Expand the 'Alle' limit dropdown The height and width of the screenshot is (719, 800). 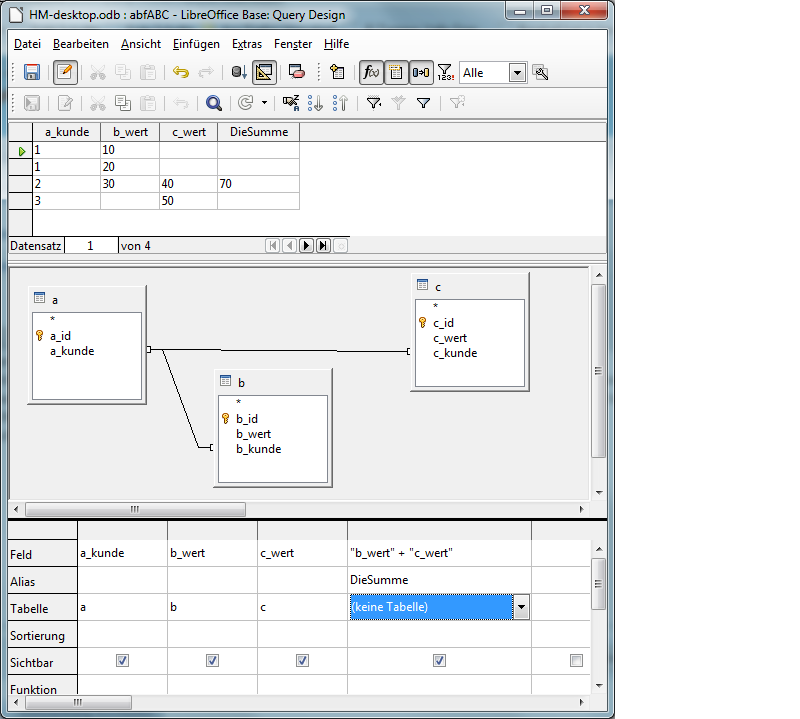(517, 73)
